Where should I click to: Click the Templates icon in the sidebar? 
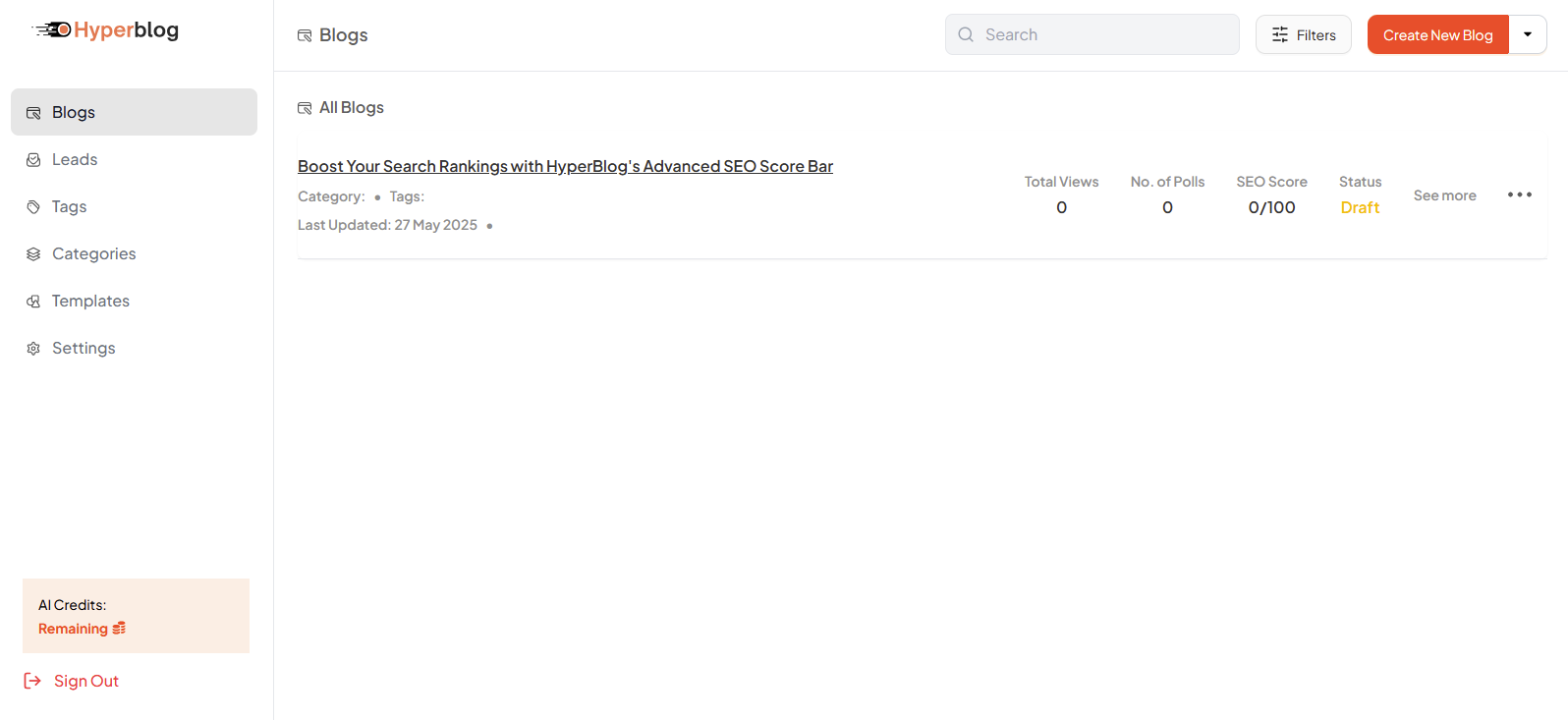coord(33,302)
